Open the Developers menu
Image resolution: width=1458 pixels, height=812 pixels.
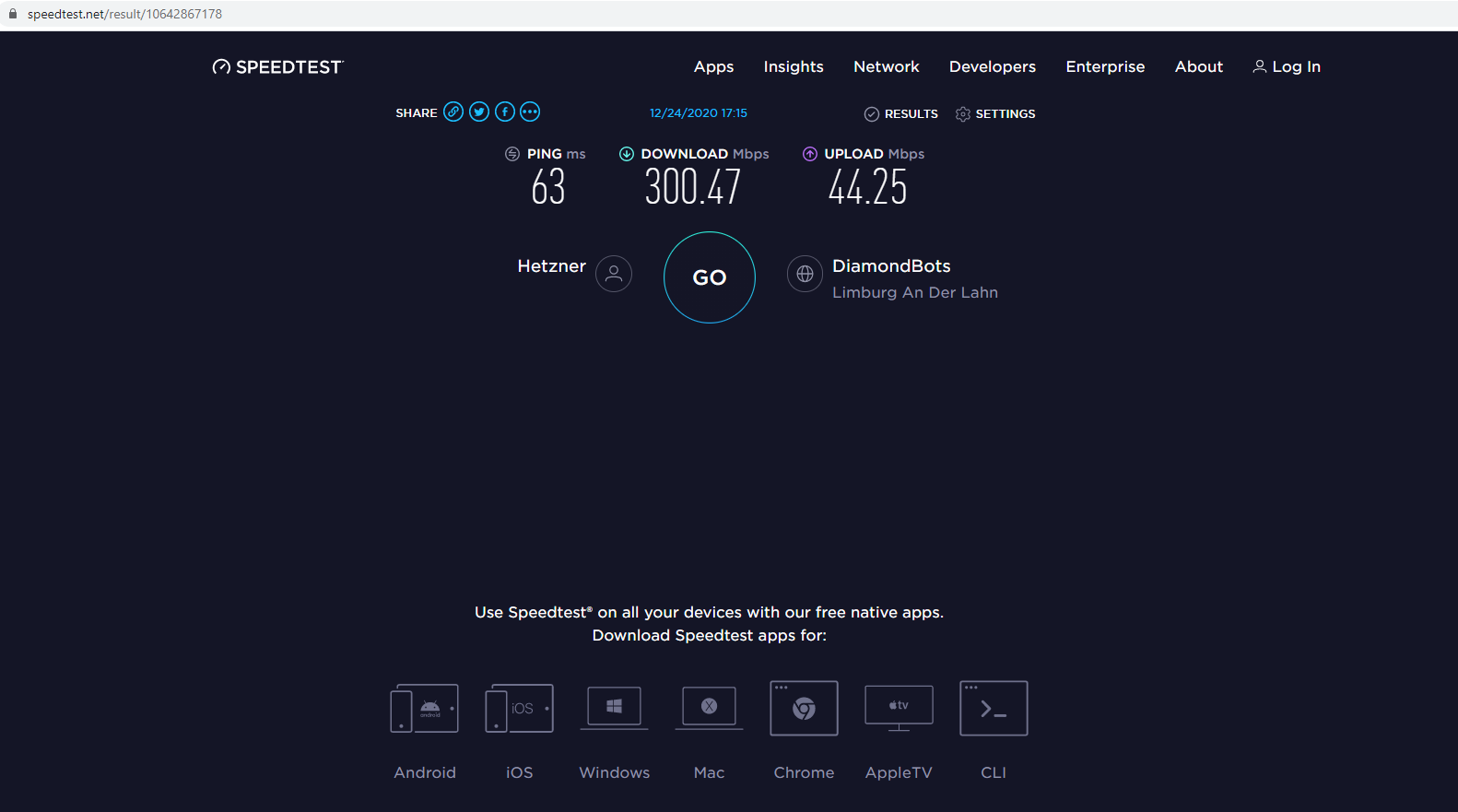coord(993,66)
